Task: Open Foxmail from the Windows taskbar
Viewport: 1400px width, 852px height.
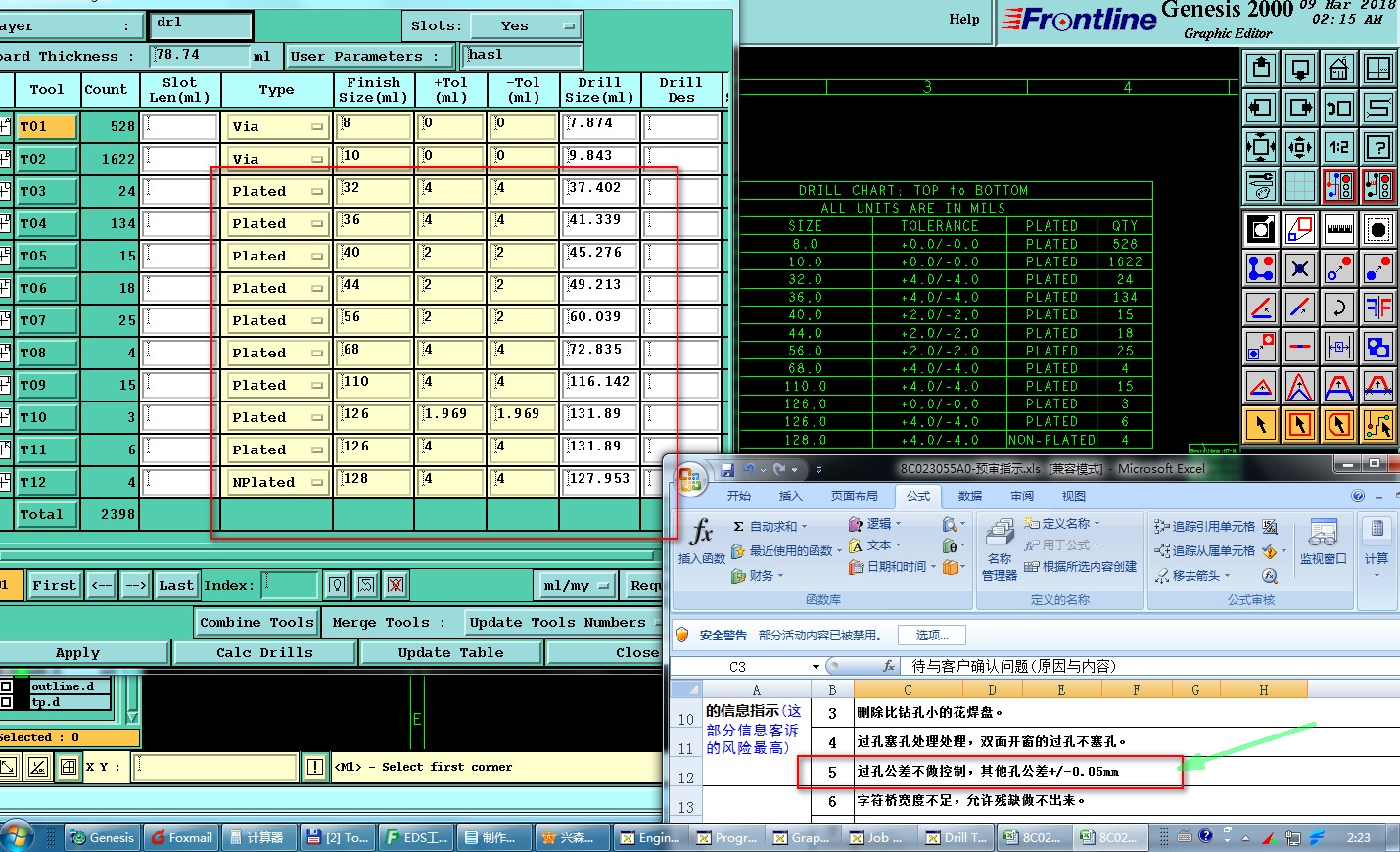Action: tap(181, 837)
